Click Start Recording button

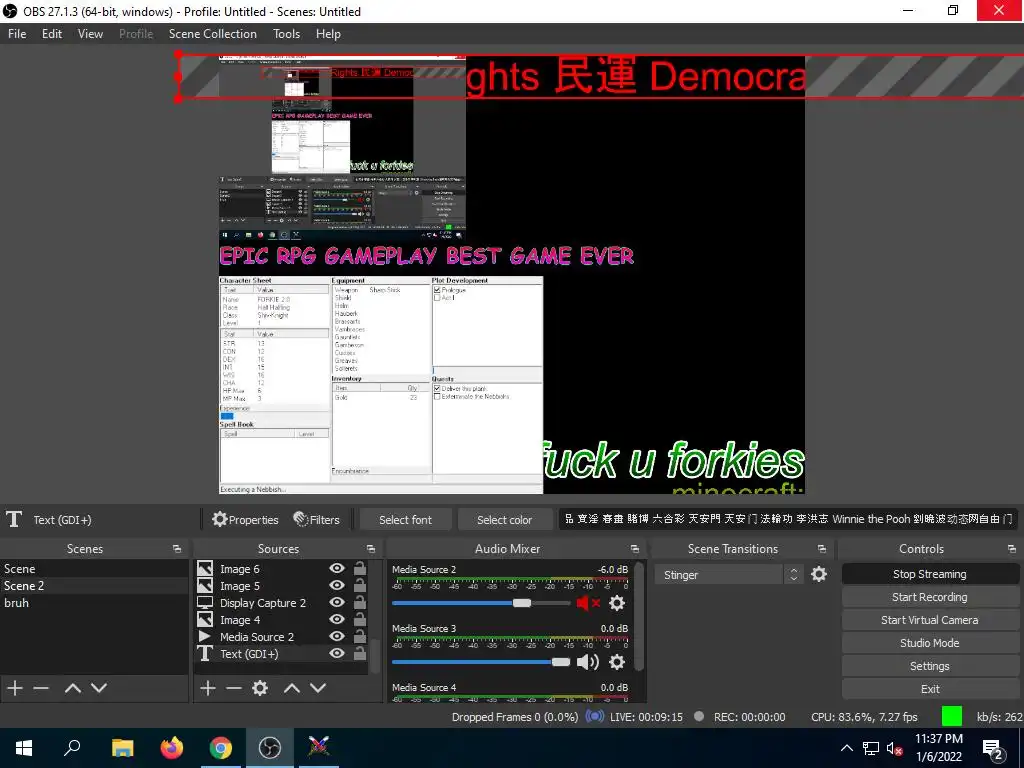[930, 597]
